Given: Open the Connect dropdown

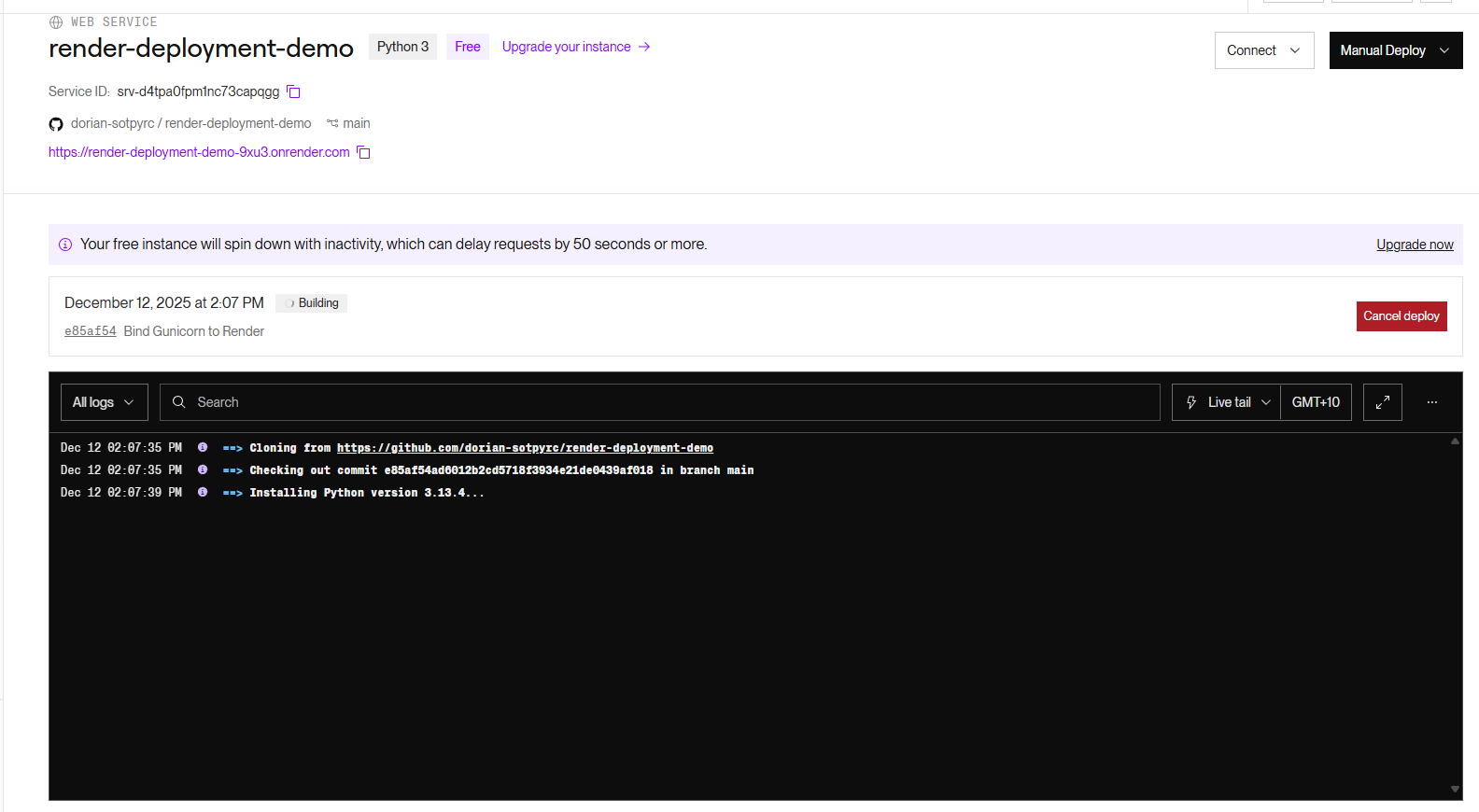Looking at the screenshot, I should tap(1264, 50).
